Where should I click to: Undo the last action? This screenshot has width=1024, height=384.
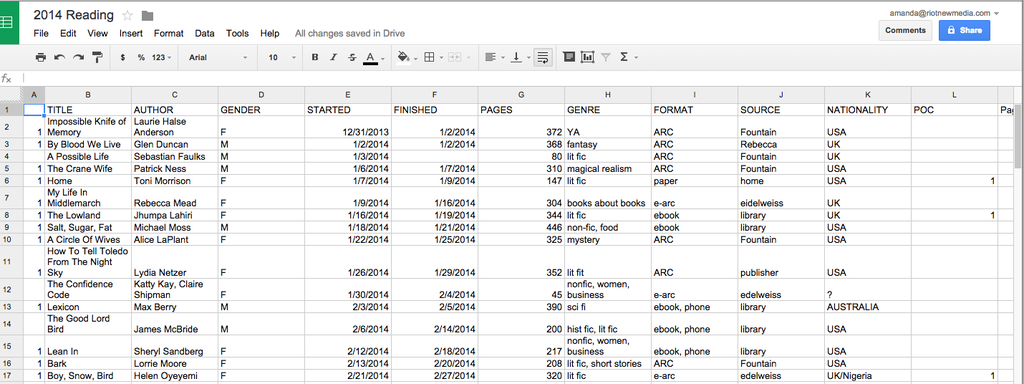tap(59, 57)
